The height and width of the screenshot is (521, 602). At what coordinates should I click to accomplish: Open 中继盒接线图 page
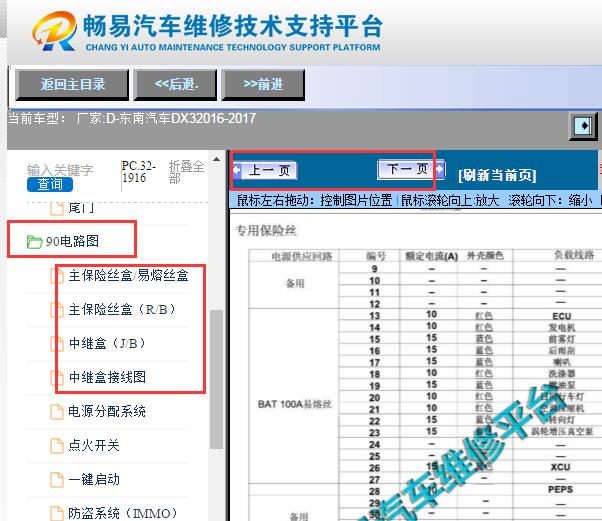pos(107,377)
